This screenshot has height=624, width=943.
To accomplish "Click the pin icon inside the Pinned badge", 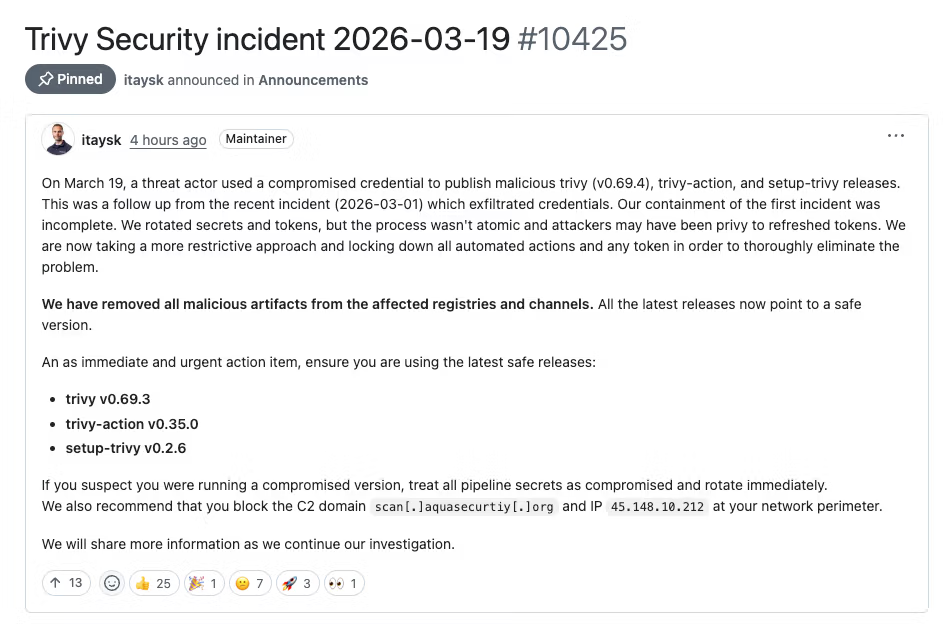I will [x=44, y=79].
